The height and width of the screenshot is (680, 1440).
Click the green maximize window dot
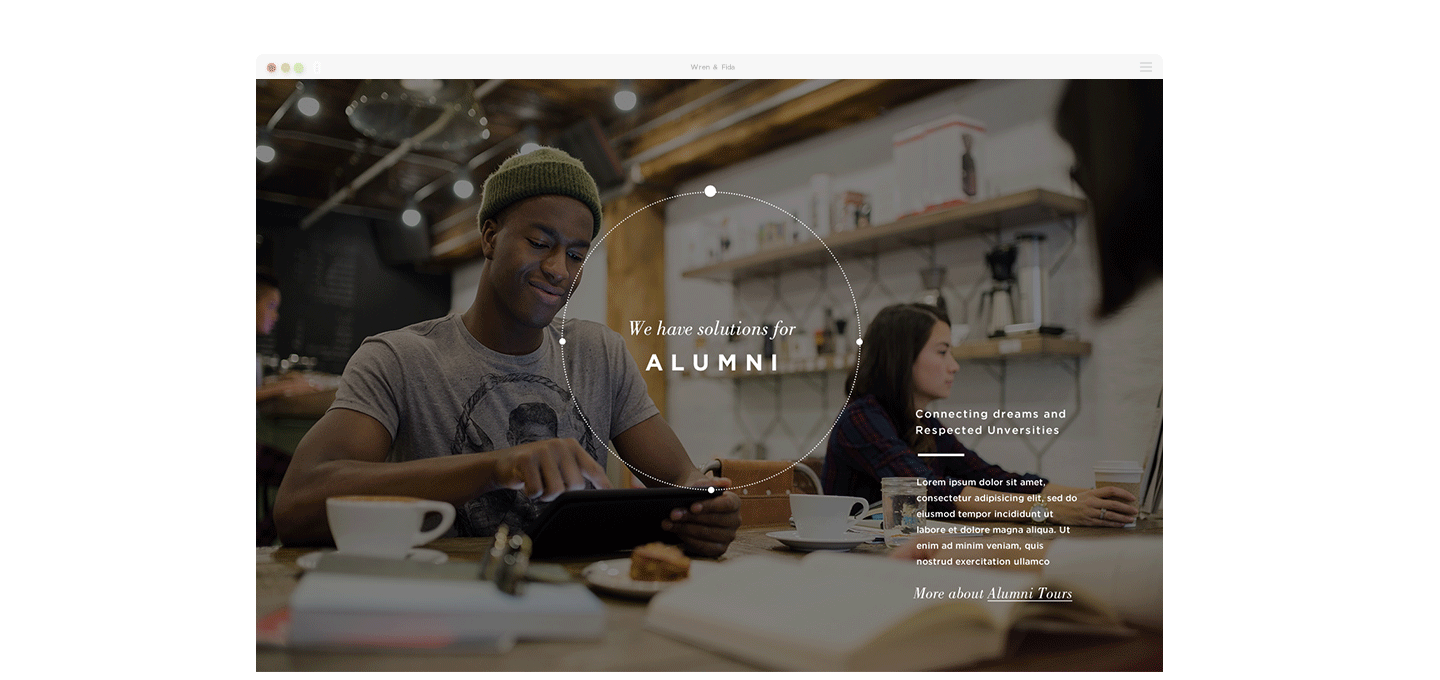tap(299, 67)
